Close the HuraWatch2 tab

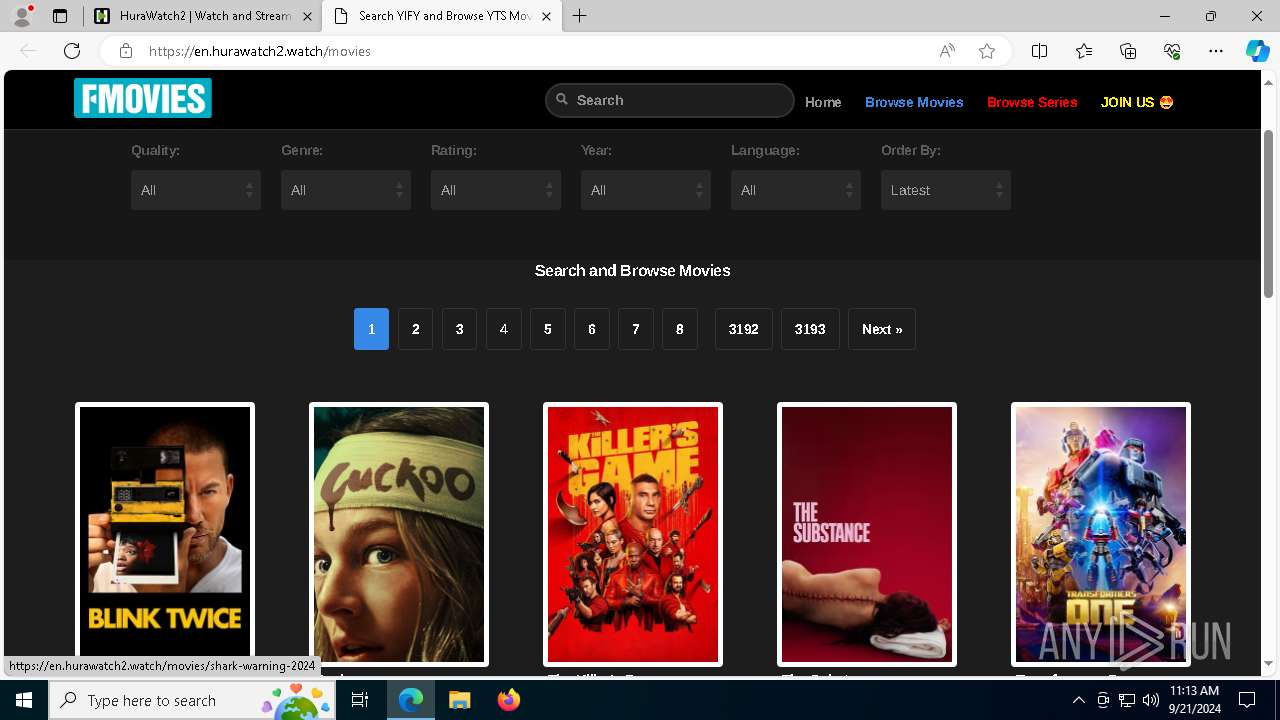click(x=307, y=16)
